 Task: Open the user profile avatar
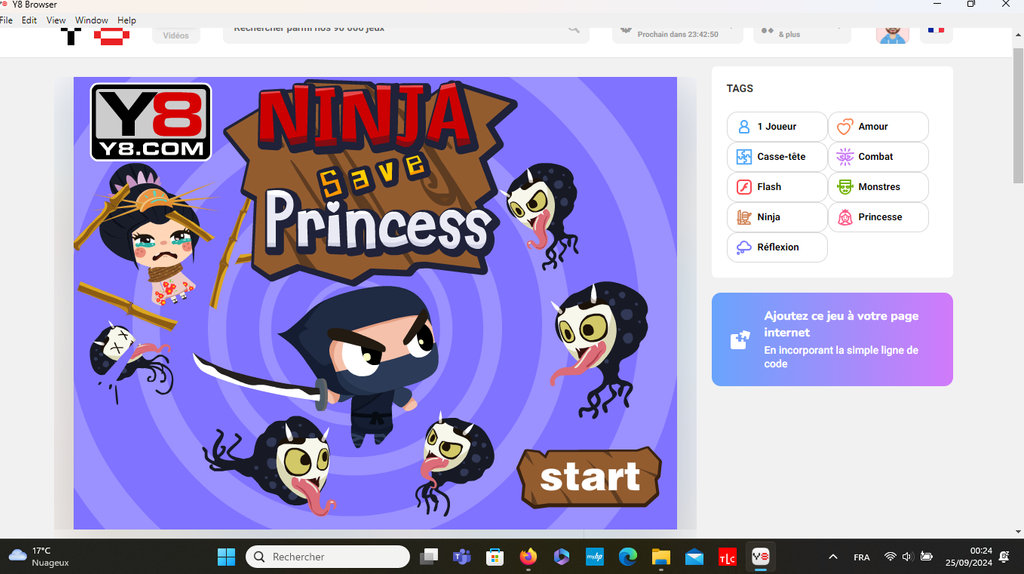(892, 34)
